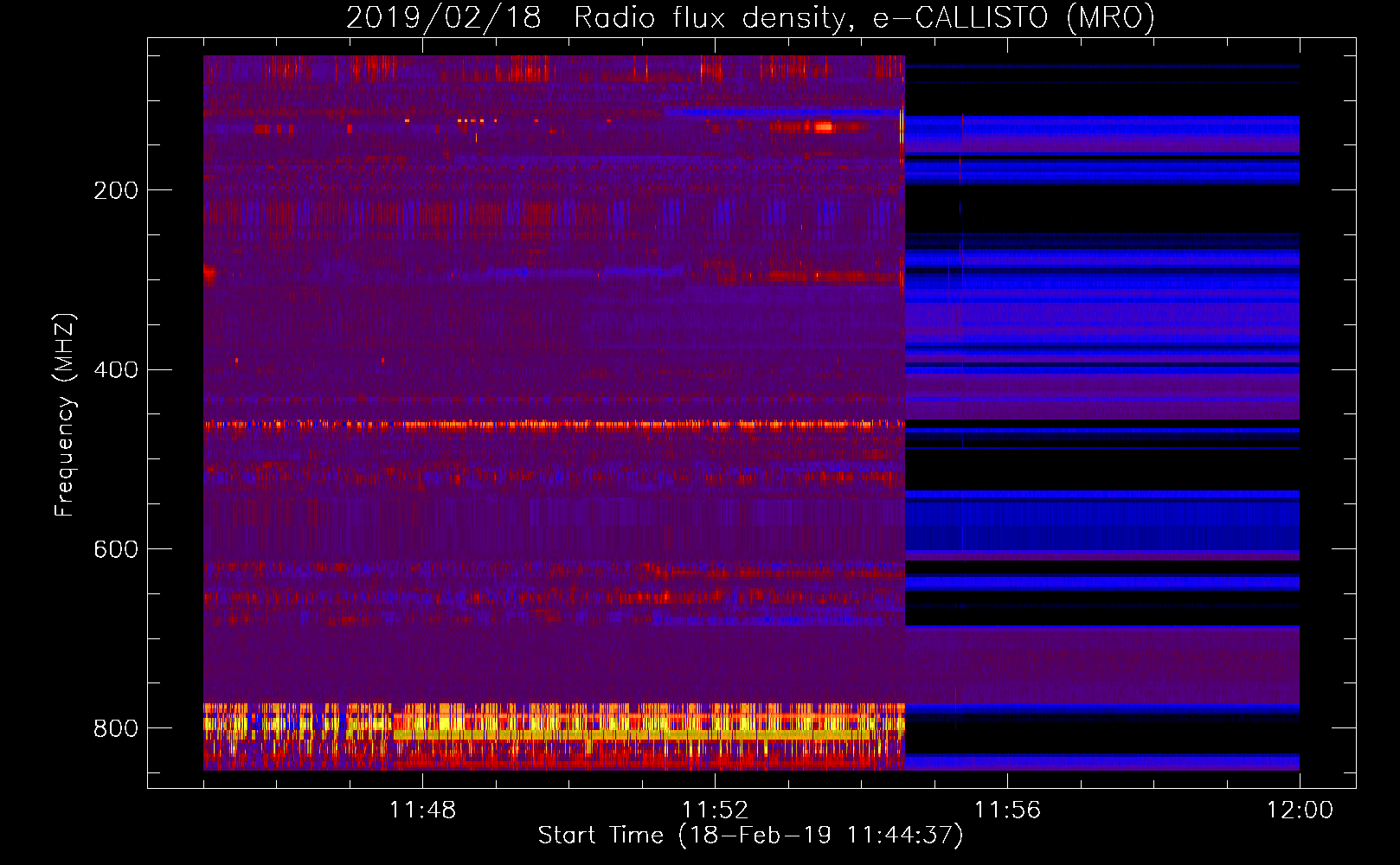Click the 11:56 time tick label
This screenshot has height=865, width=1400.
[1007, 811]
